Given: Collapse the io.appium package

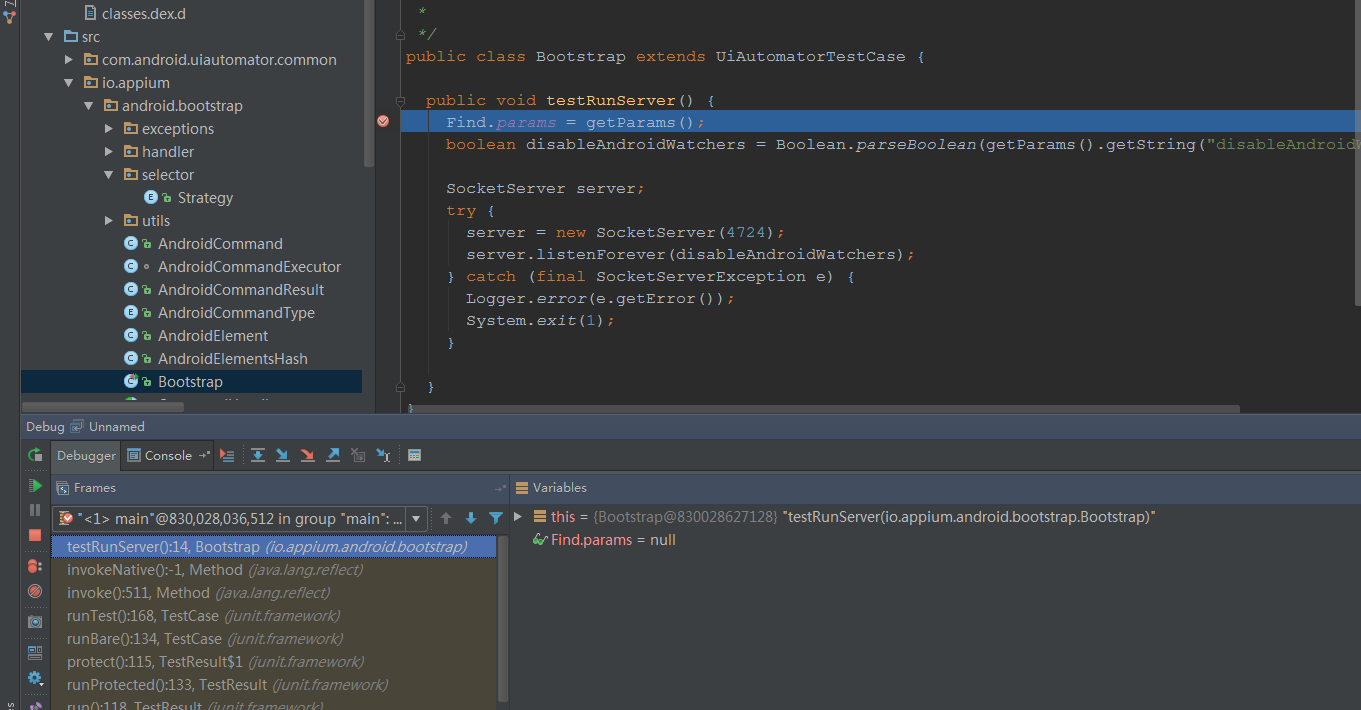Looking at the screenshot, I should (x=69, y=83).
